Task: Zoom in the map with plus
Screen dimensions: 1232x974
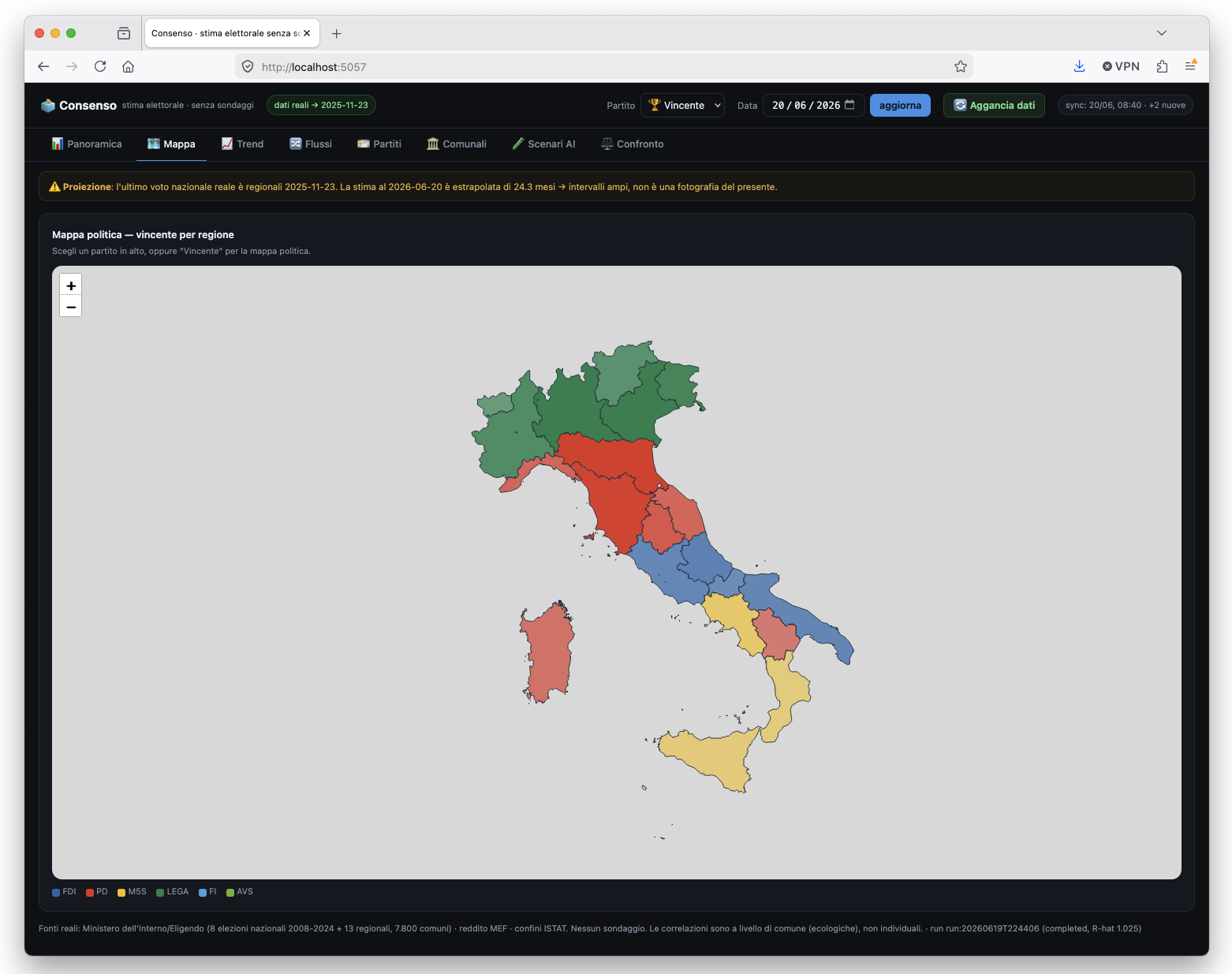Action: point(71,285)
